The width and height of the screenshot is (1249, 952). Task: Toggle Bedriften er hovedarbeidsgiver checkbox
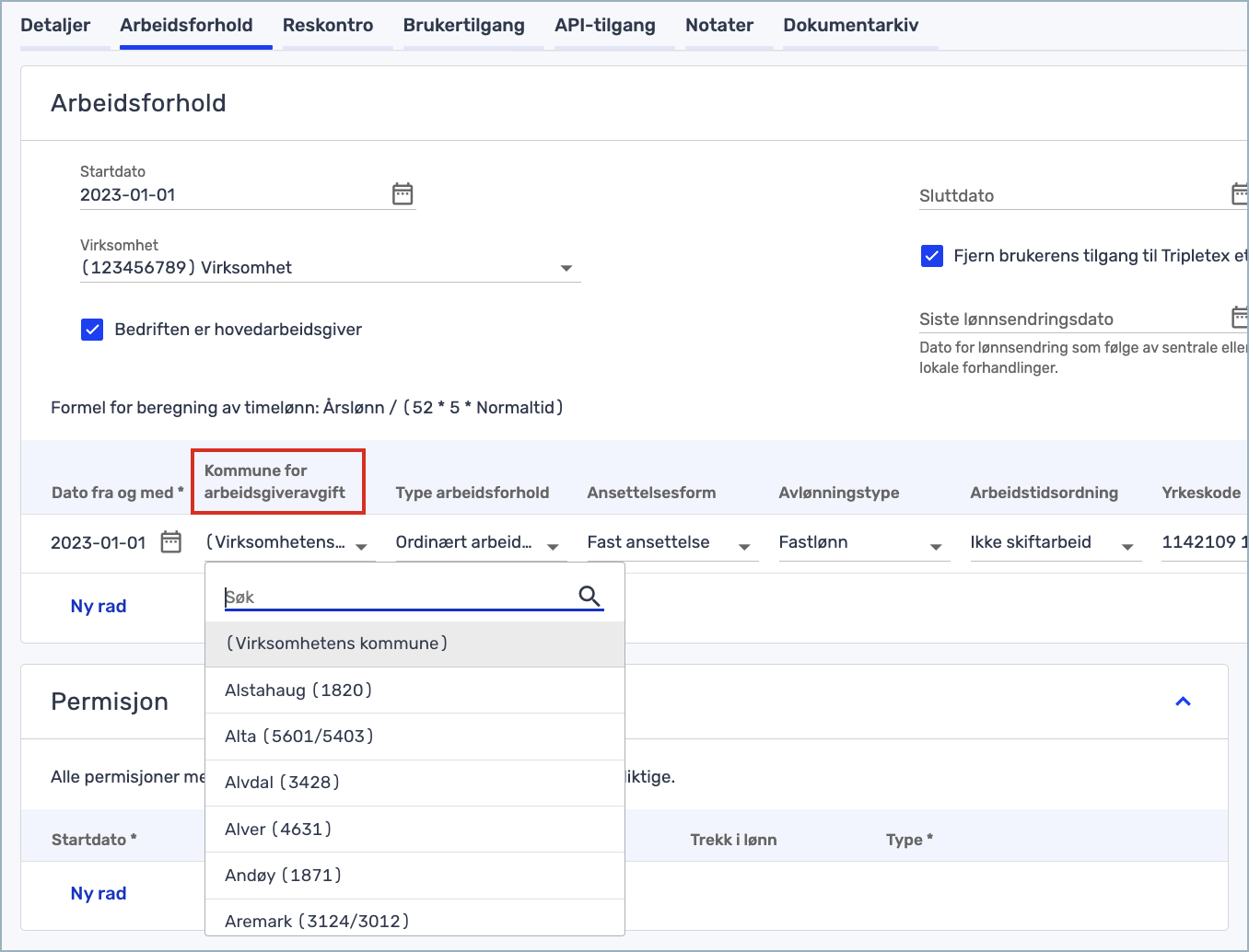pyautogui.click(x=92, y=330)
